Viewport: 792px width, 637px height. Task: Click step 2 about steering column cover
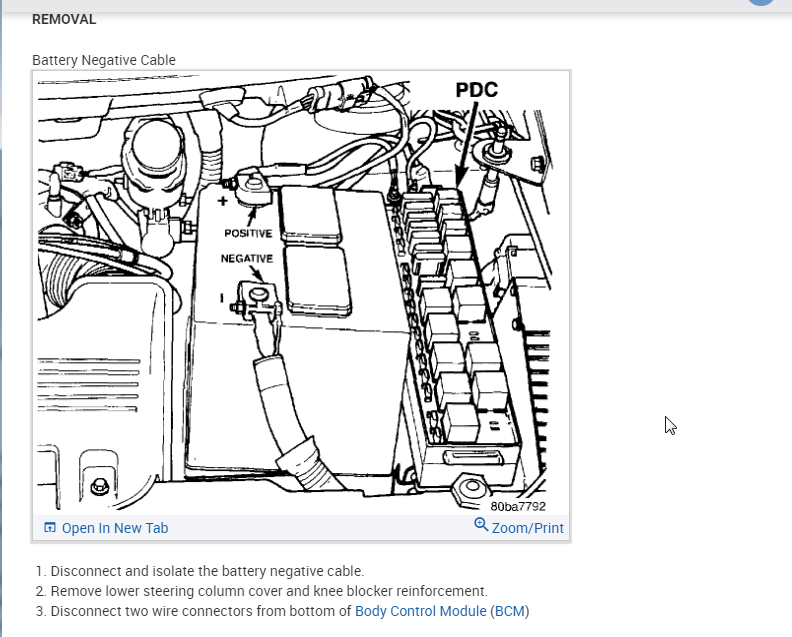point(262,591)
